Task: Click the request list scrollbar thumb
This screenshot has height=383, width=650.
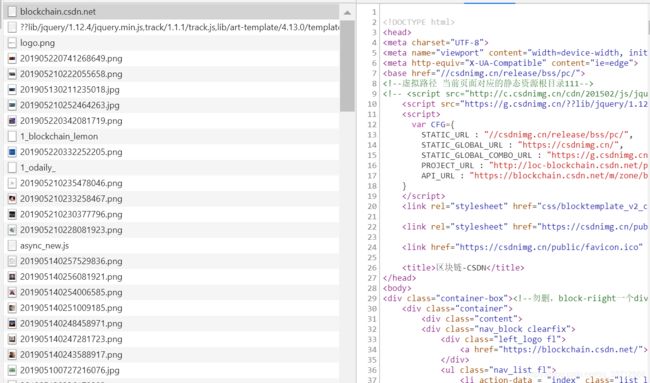Action: [347, 65]
